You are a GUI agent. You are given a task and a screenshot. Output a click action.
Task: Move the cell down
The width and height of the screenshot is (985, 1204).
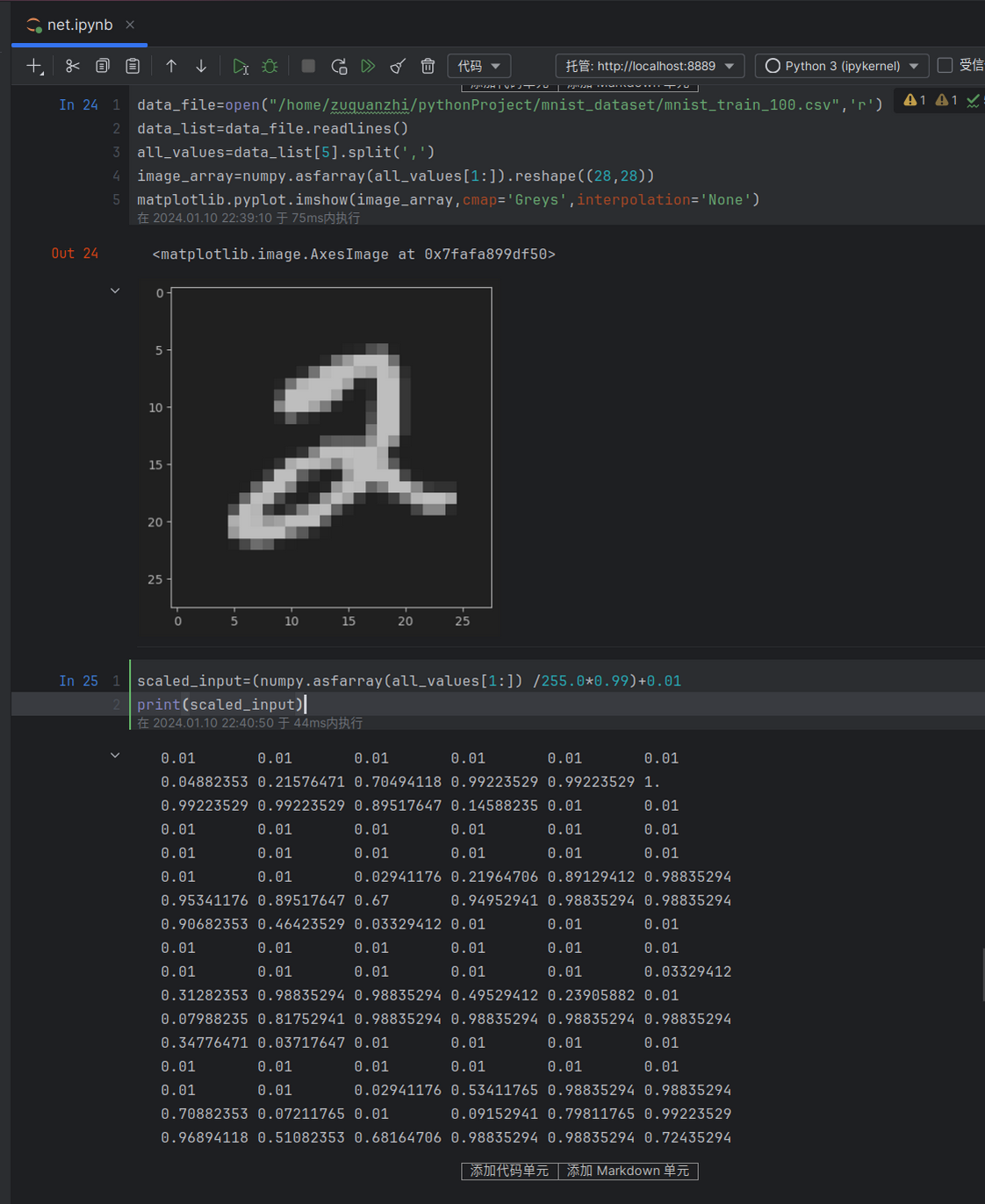pos(201,66)
